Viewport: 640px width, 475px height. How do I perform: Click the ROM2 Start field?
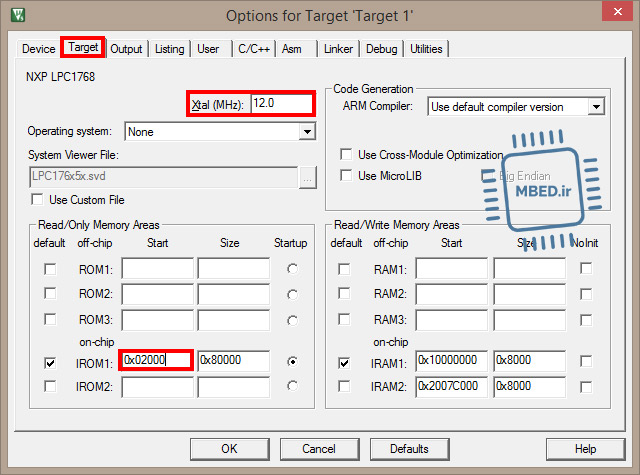pos(158,294)
